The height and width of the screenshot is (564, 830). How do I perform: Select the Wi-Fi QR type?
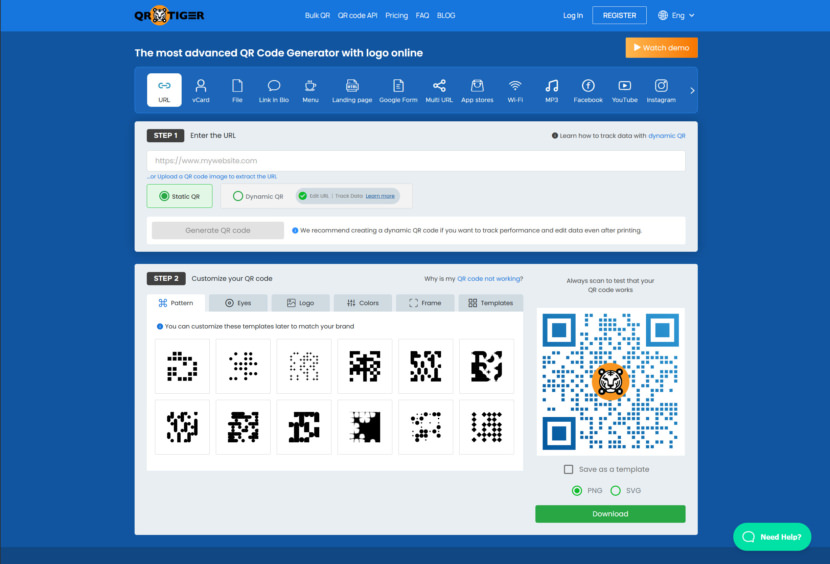point(515,91)
